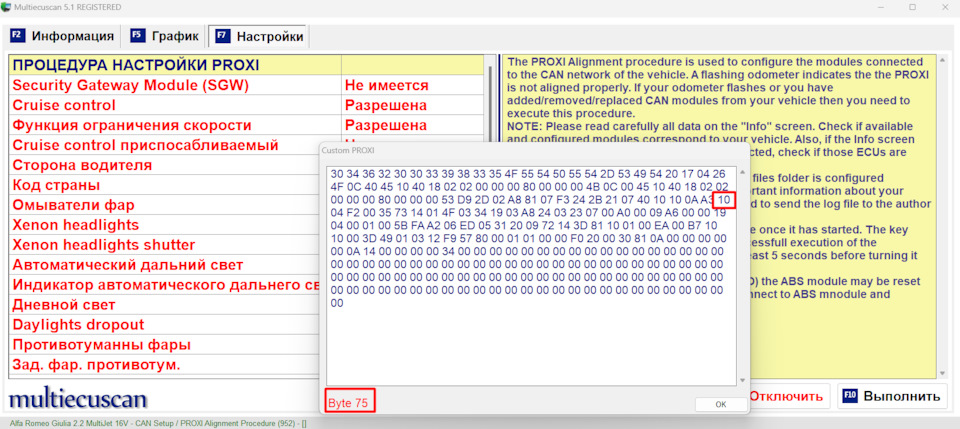Screen dimensions: 960x429
Task: Select the Daylights dropout row
Action: coord(165,324)
